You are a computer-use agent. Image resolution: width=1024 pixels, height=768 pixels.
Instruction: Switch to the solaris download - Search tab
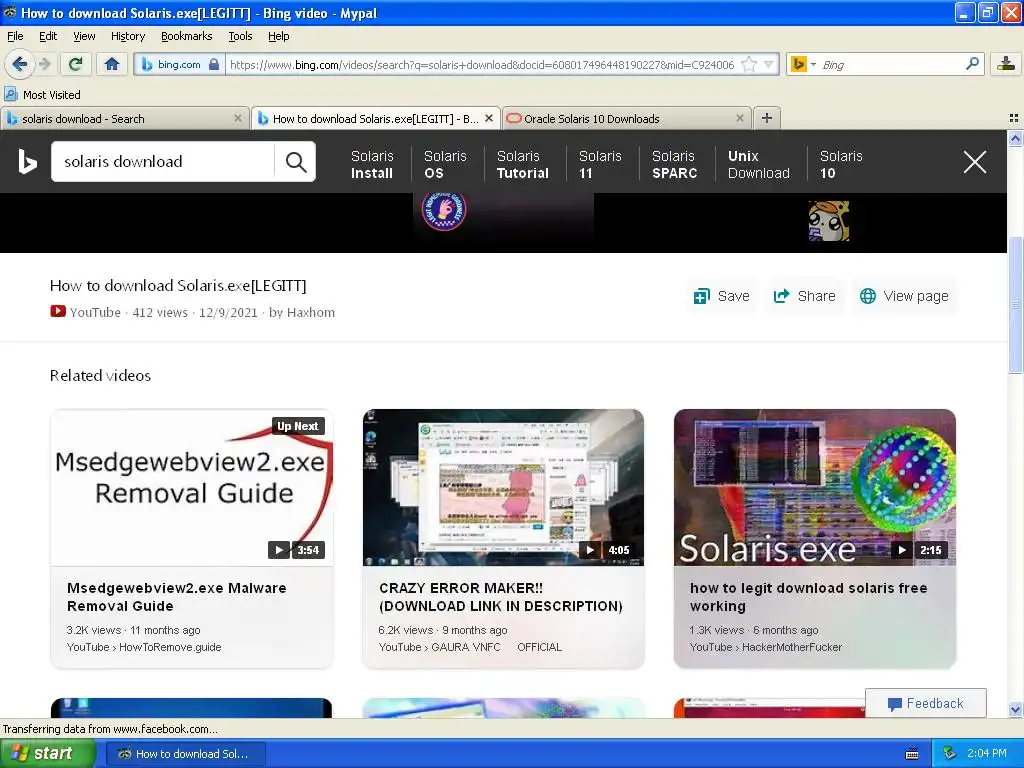124,118
